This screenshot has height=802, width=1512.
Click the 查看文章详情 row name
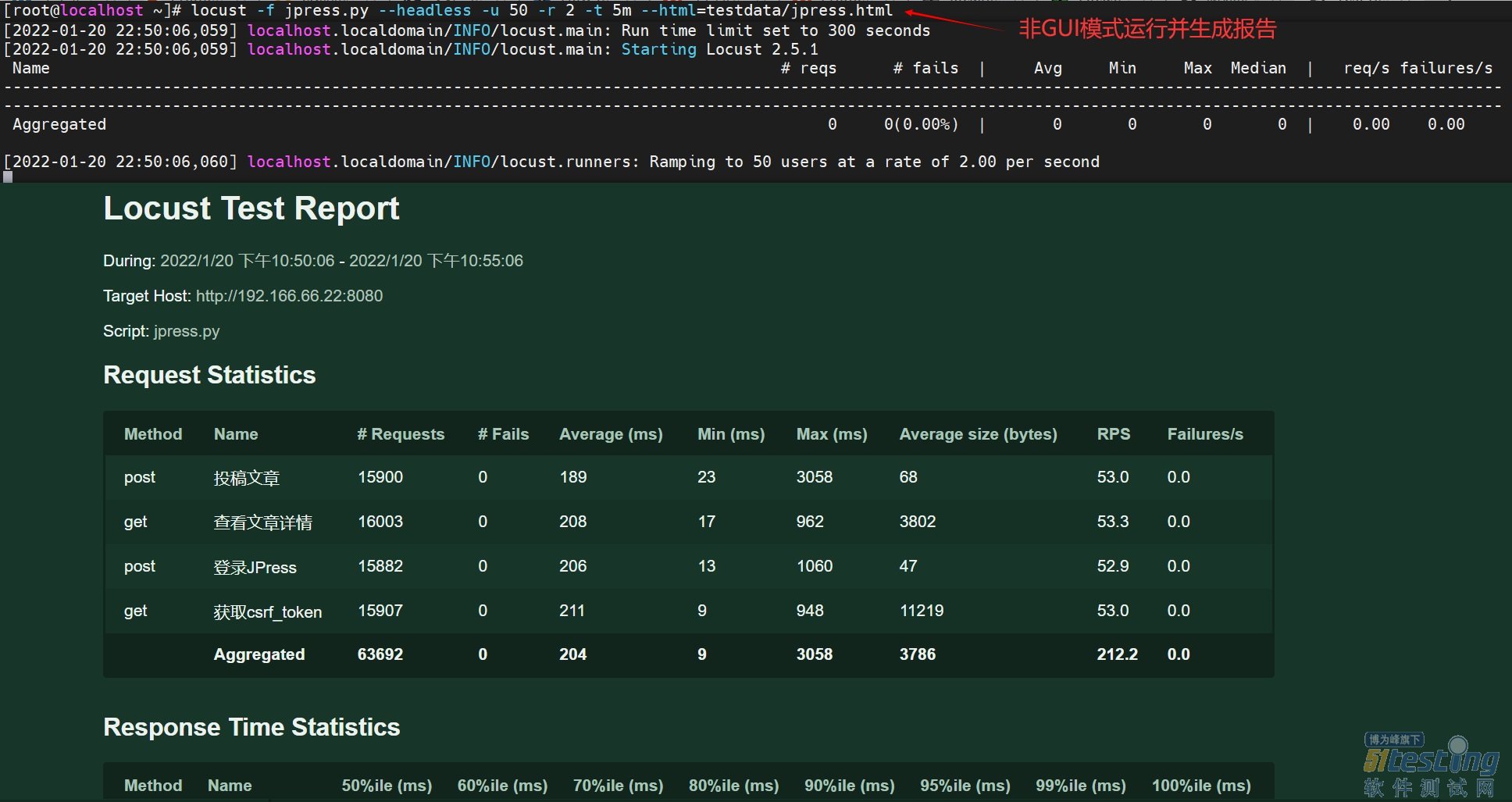[263, 522]
